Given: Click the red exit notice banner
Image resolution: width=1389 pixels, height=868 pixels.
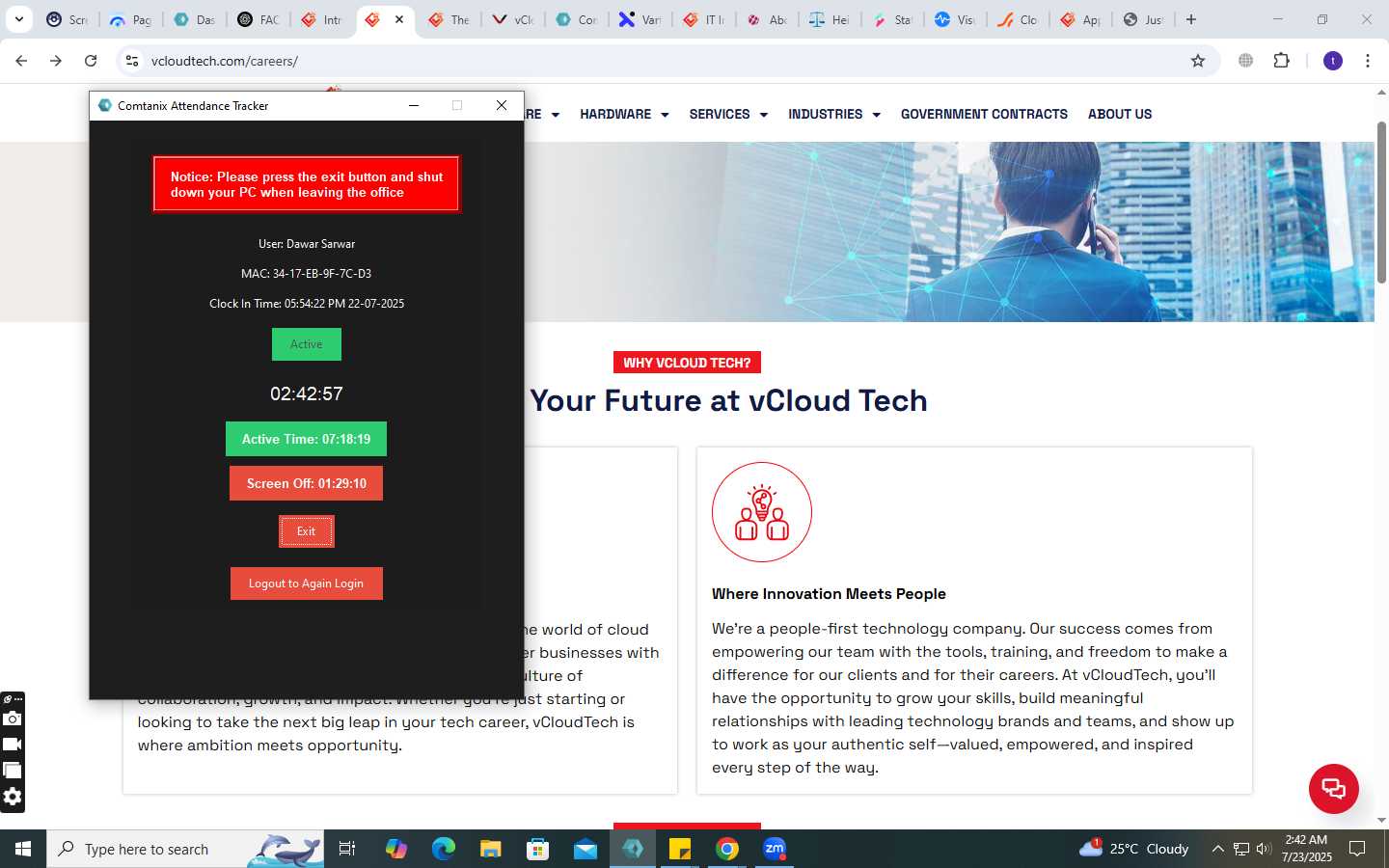Looking at the screenshot, I should pyautogui.click(x=307, y=184).
